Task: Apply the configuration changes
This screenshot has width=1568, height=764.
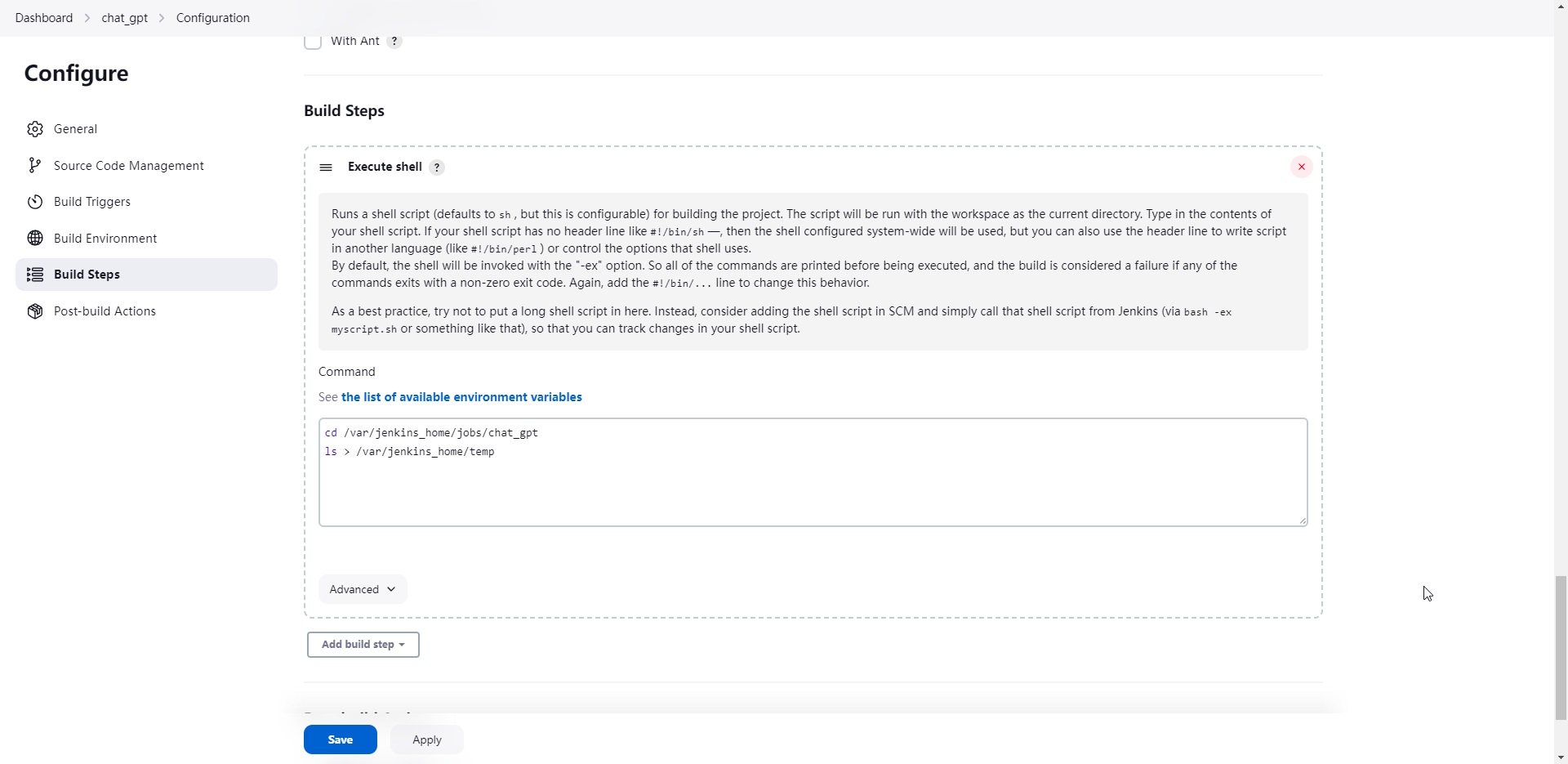Action: (426, 739)
